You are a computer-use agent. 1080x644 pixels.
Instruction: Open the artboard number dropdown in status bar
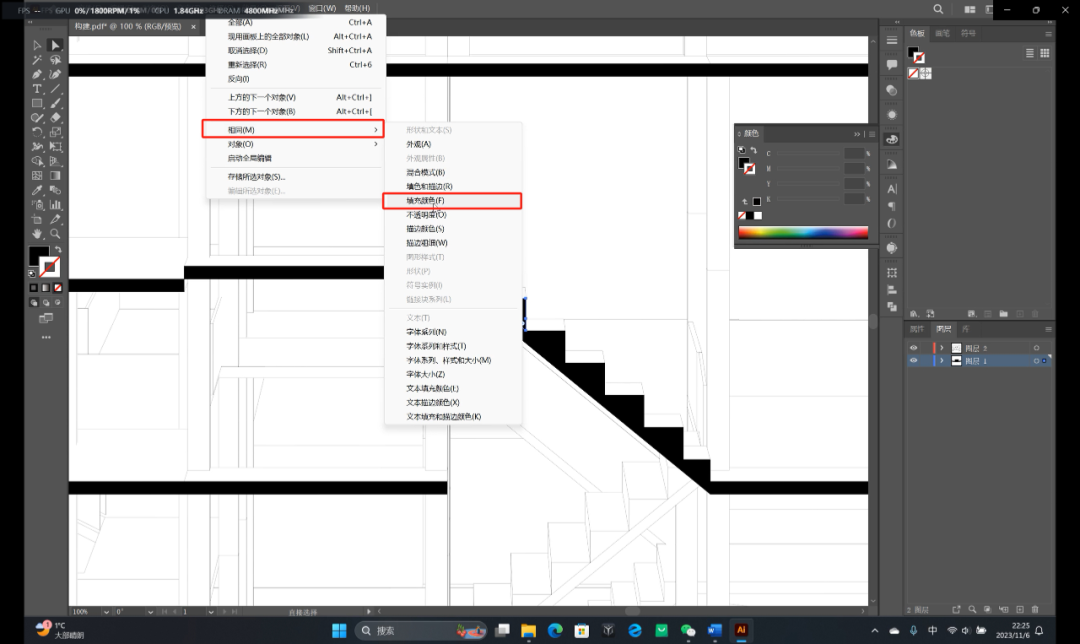pyautogui.click(x=210, y=612)
